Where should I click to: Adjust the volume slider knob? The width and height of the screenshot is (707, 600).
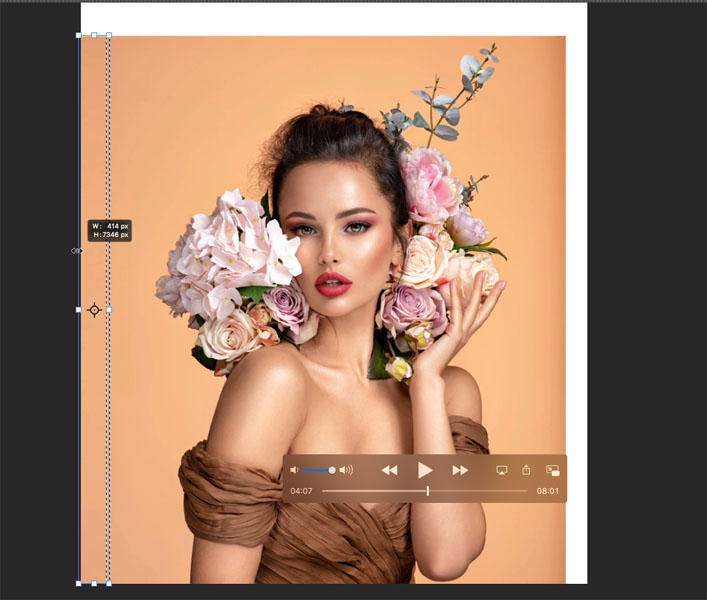(x=332, y=470)
